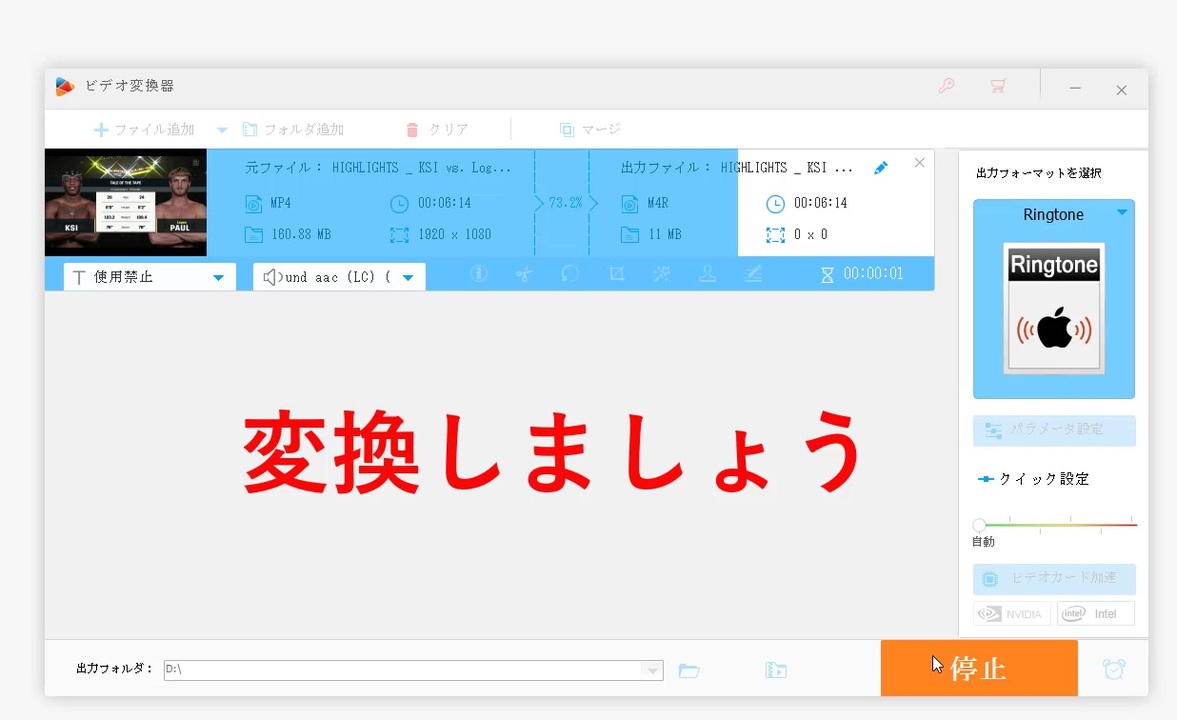This screenshot has width=1177, height=720.
Task: Open the output folder video icon
Action: 776,670
